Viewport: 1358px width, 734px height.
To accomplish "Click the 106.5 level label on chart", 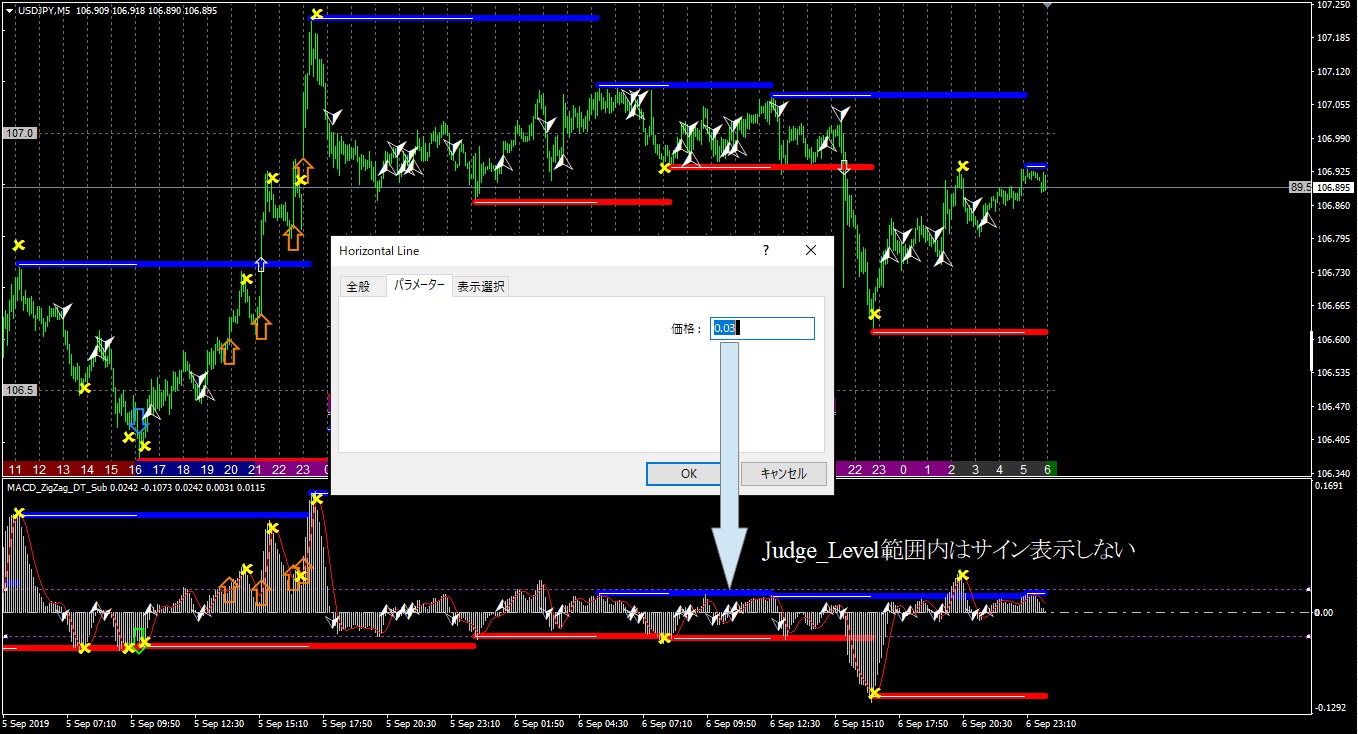I will (20, 390).
